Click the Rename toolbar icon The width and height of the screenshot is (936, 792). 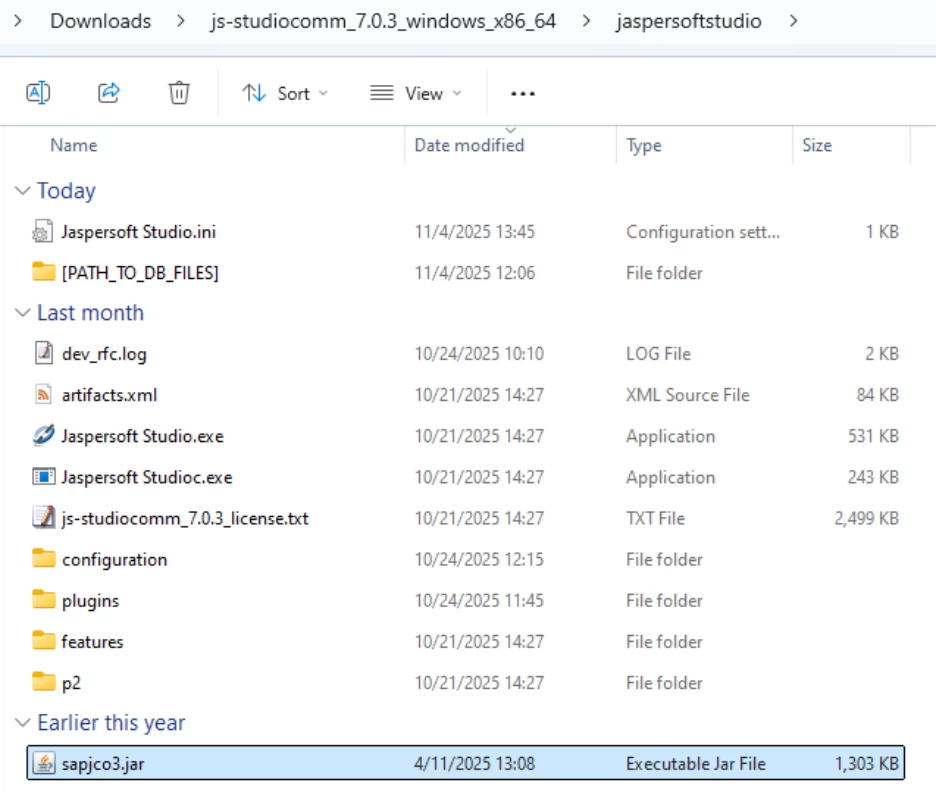click(38, 93)
